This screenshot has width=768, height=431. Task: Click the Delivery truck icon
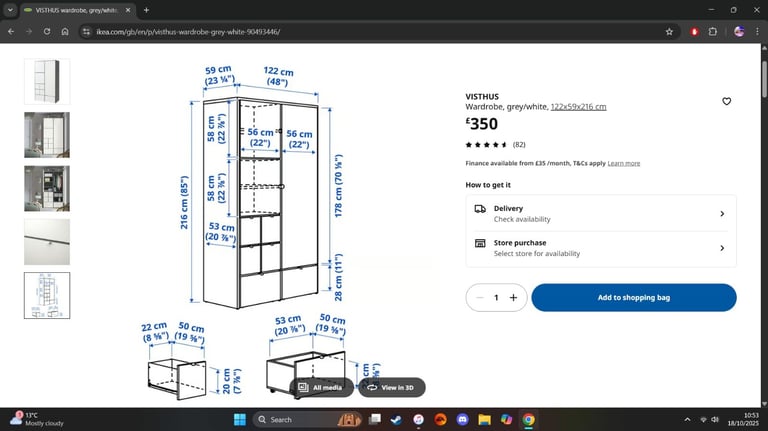(480, 209)
